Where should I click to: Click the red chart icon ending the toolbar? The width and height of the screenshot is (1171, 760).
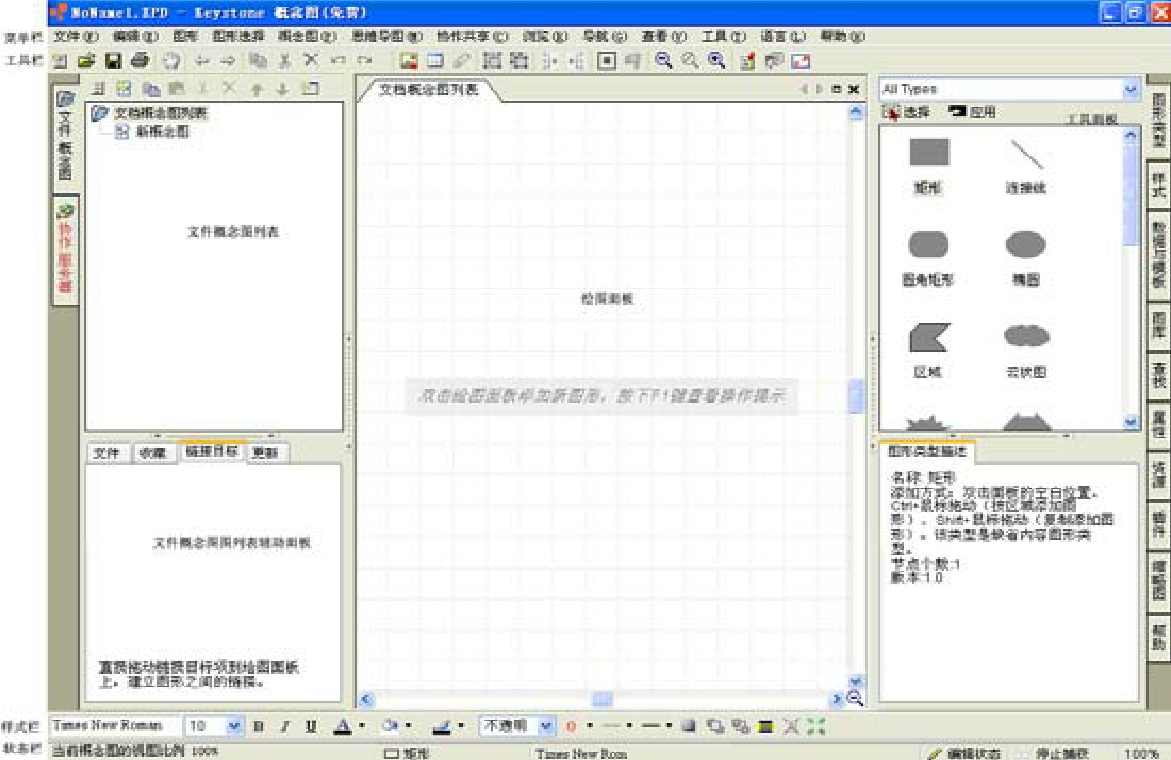[801, 61]
